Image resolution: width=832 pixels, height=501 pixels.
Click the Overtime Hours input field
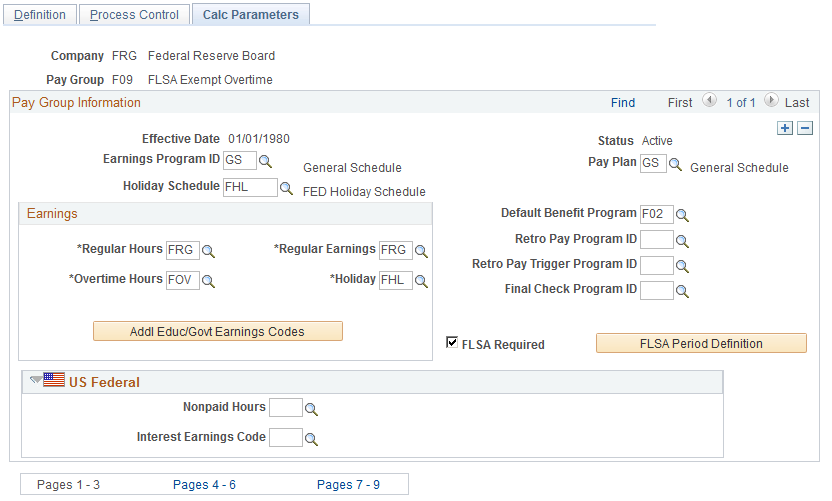click(183, 280)
